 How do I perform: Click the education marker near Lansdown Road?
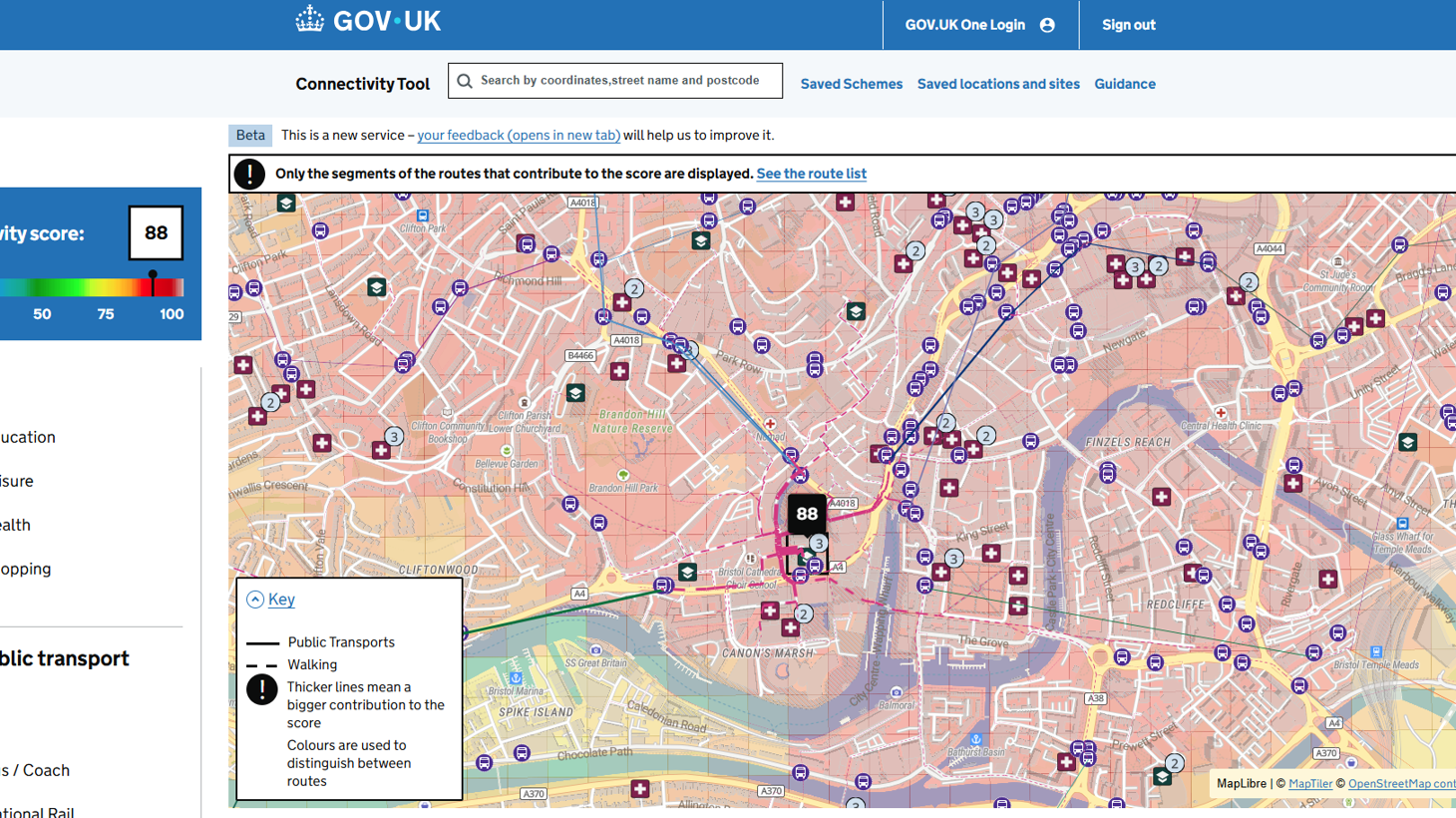pyautogui.click(x=376, y=287)
